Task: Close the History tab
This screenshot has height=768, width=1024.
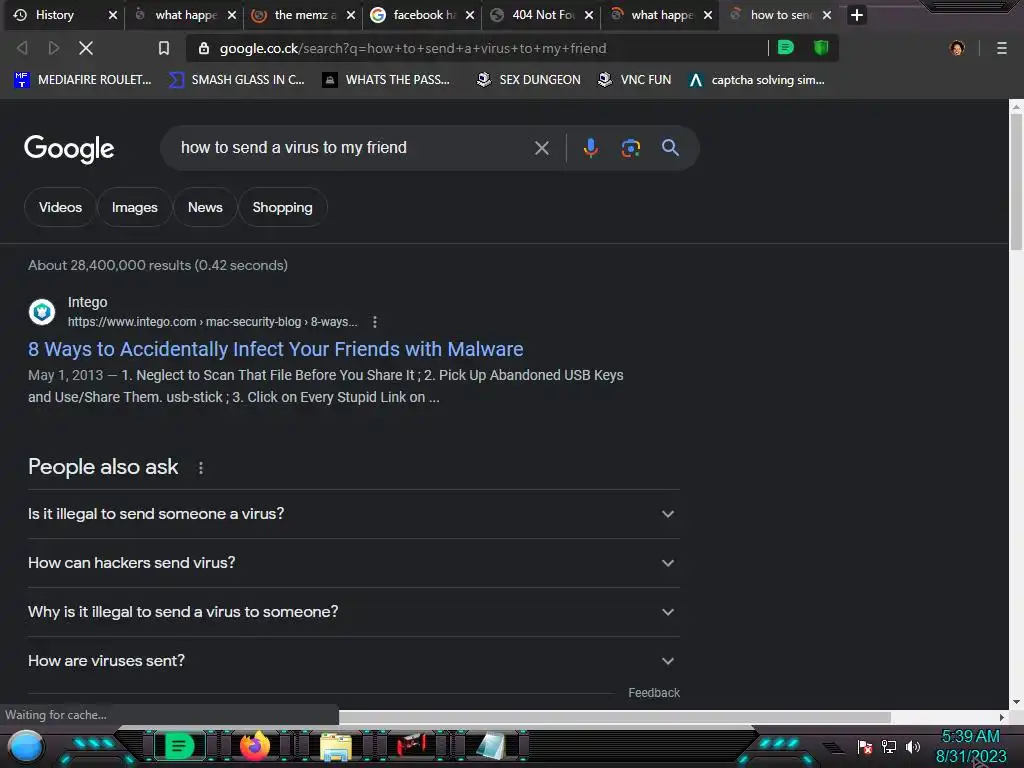Action: pyautogui.click(x=112, y=15)
